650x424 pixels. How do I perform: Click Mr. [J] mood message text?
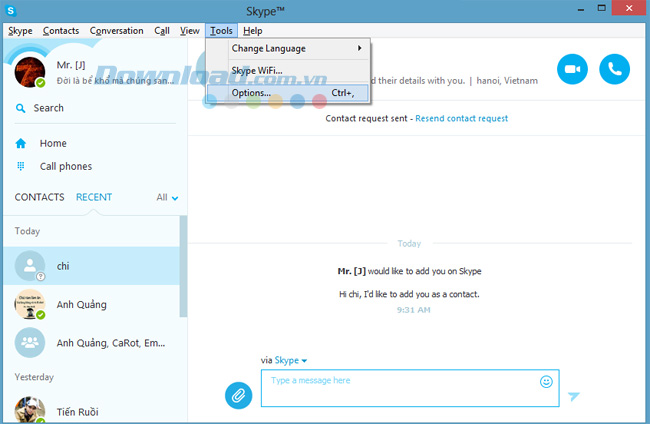click(x=115, y=81)
